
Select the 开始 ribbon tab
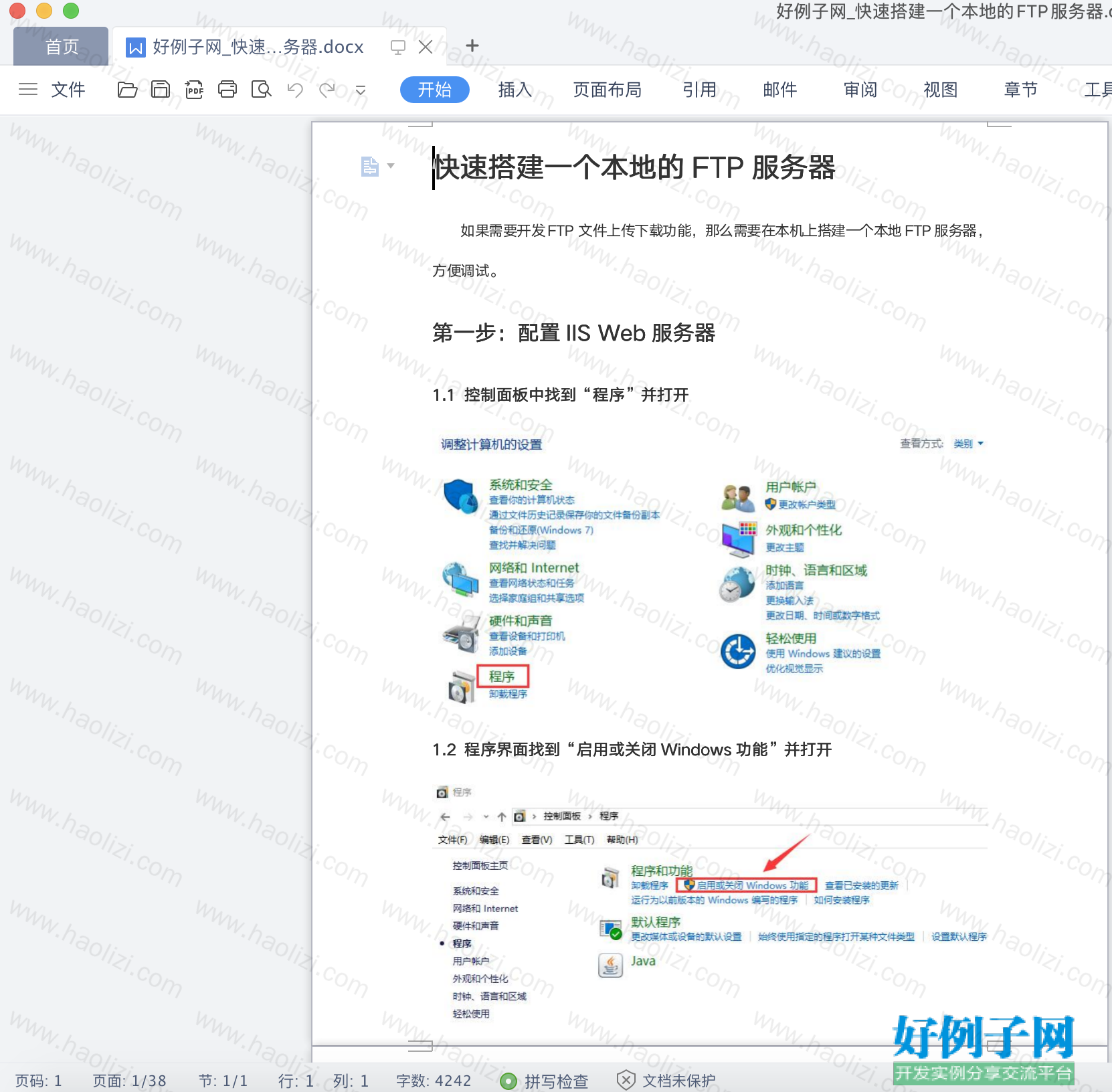click(x=435, y=90)
